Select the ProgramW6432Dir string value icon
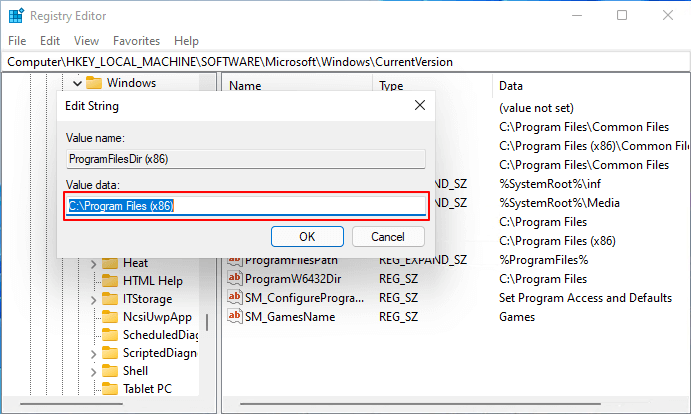The height and width of the screenshot is (414, 691). pos(235,278)
